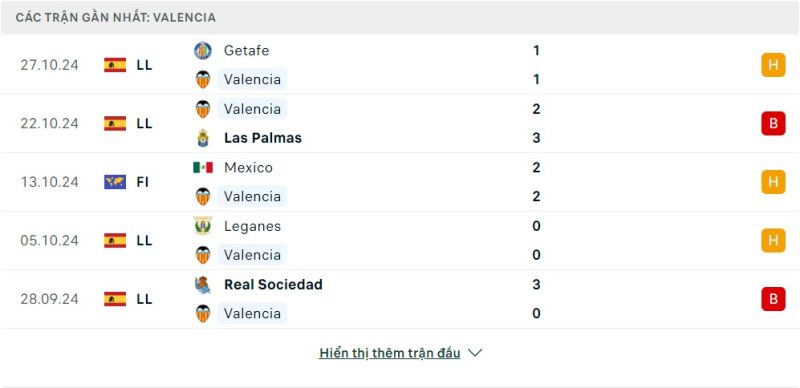Click the Leganes club crest icon
Image resolution: width=800 pixels, height=388 pixels.
pos(203,226)
